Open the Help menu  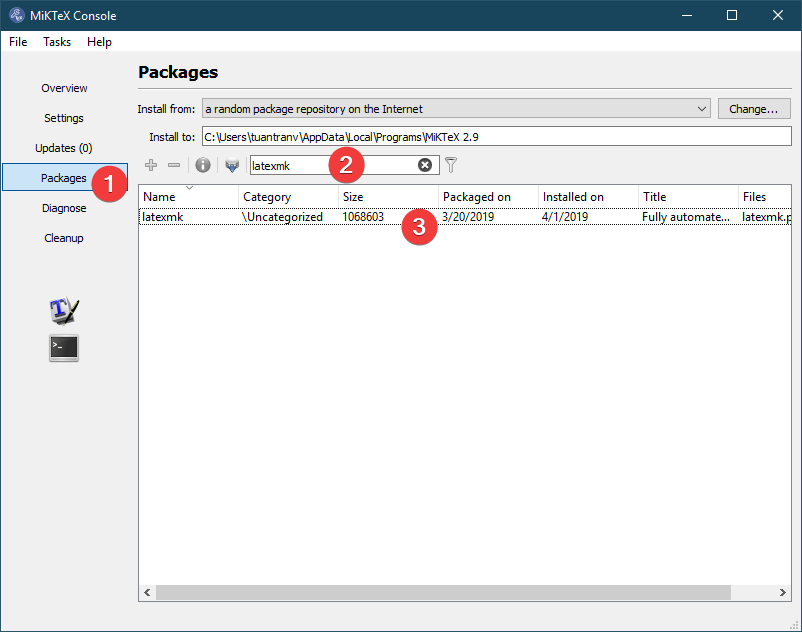pyautogui.click(x=99, y=41)
